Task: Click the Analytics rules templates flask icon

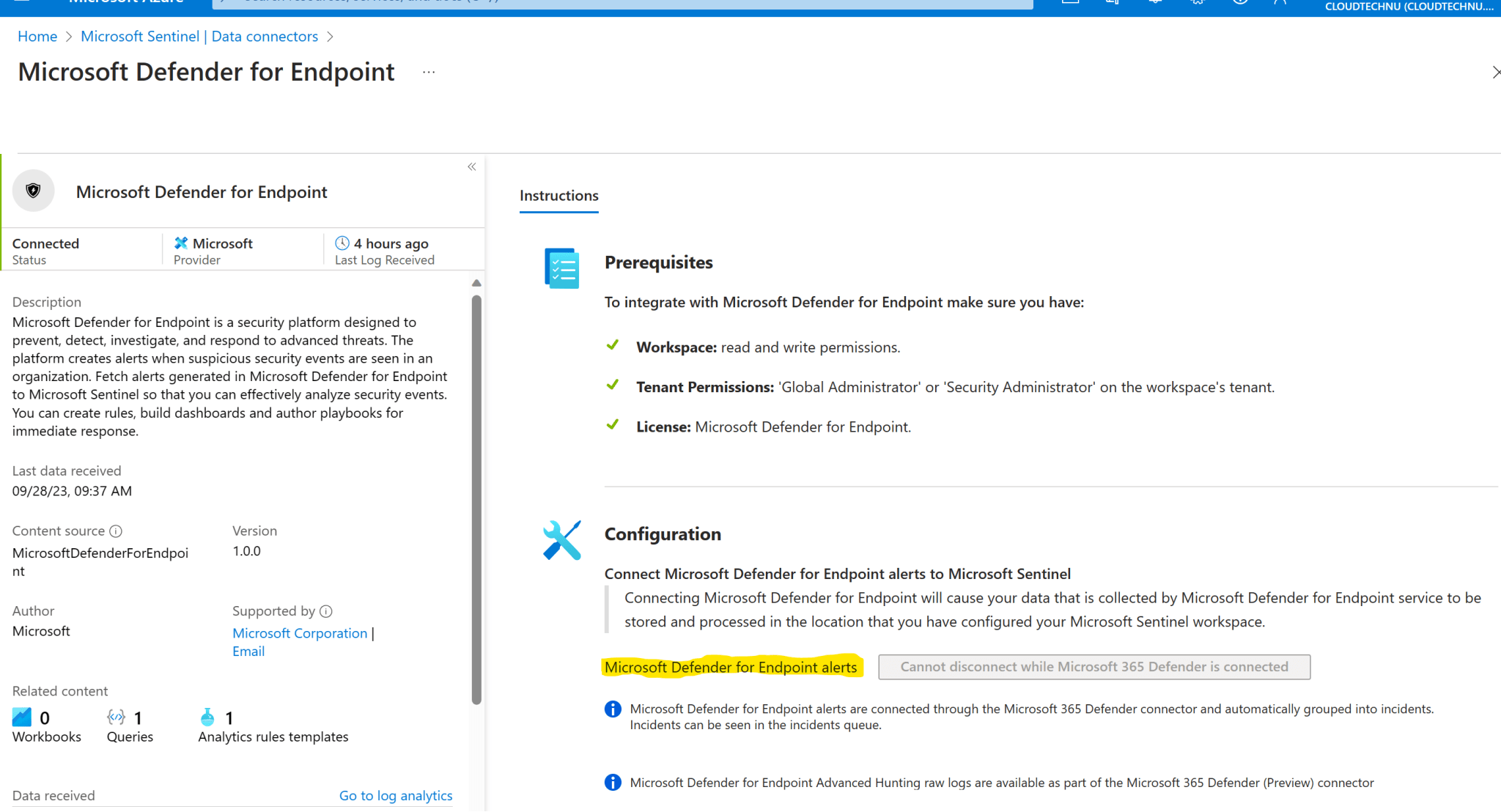Action: (207, 716)
